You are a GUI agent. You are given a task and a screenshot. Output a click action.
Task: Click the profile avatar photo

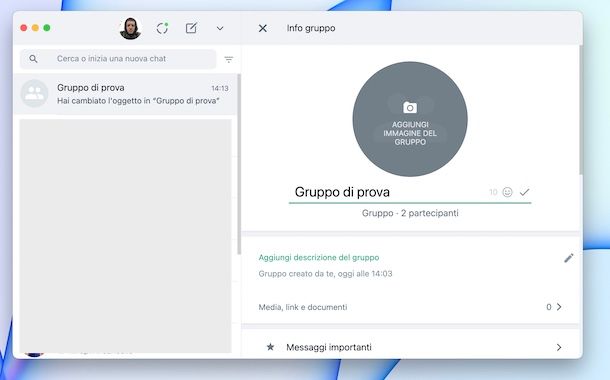[130, 28]
